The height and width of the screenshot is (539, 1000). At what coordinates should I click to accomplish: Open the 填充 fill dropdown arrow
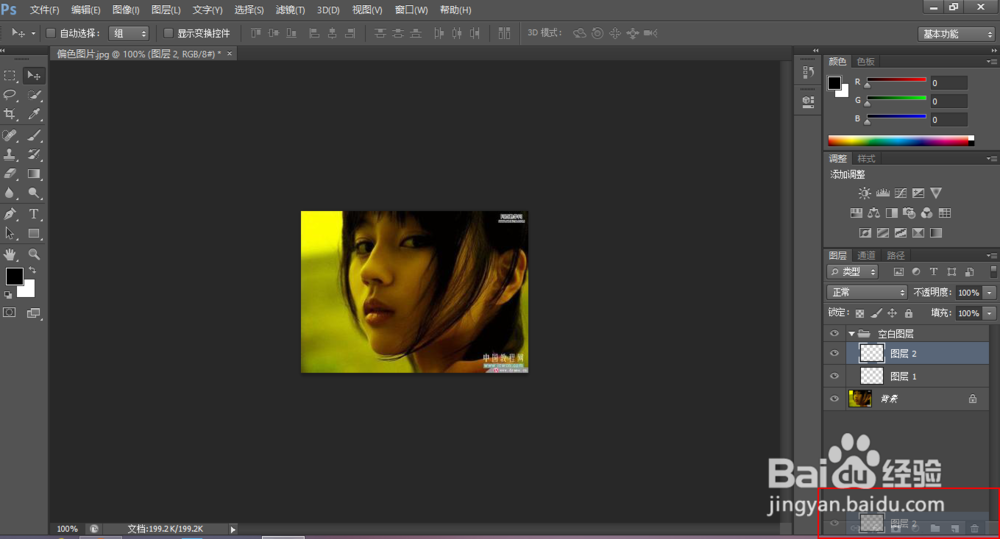click(x=989, y=313)
